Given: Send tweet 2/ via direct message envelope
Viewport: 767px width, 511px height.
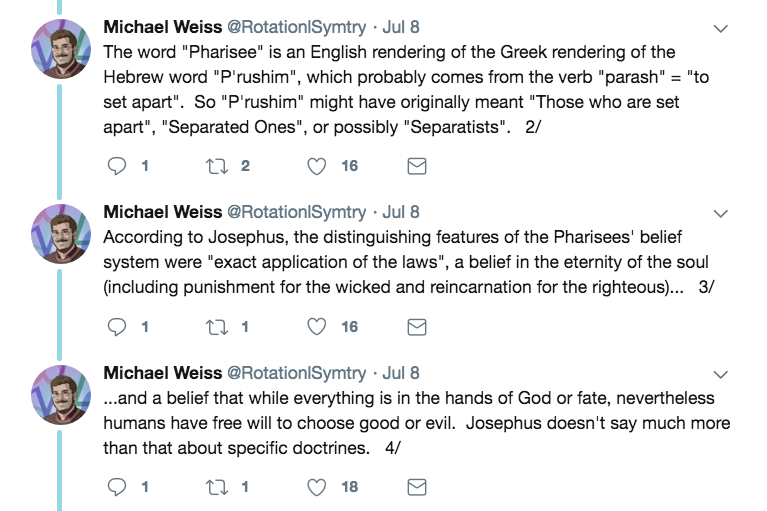Looking at the screenshot, I should [x=417, y=166].
